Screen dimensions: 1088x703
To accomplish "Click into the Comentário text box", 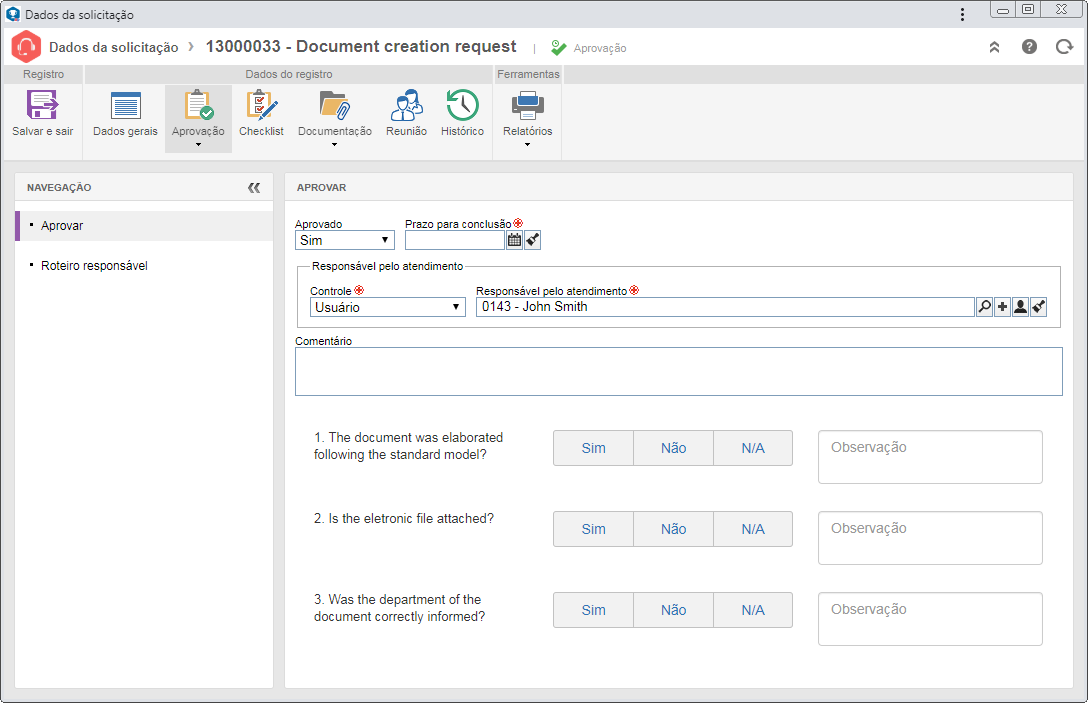I will [679, 371].
